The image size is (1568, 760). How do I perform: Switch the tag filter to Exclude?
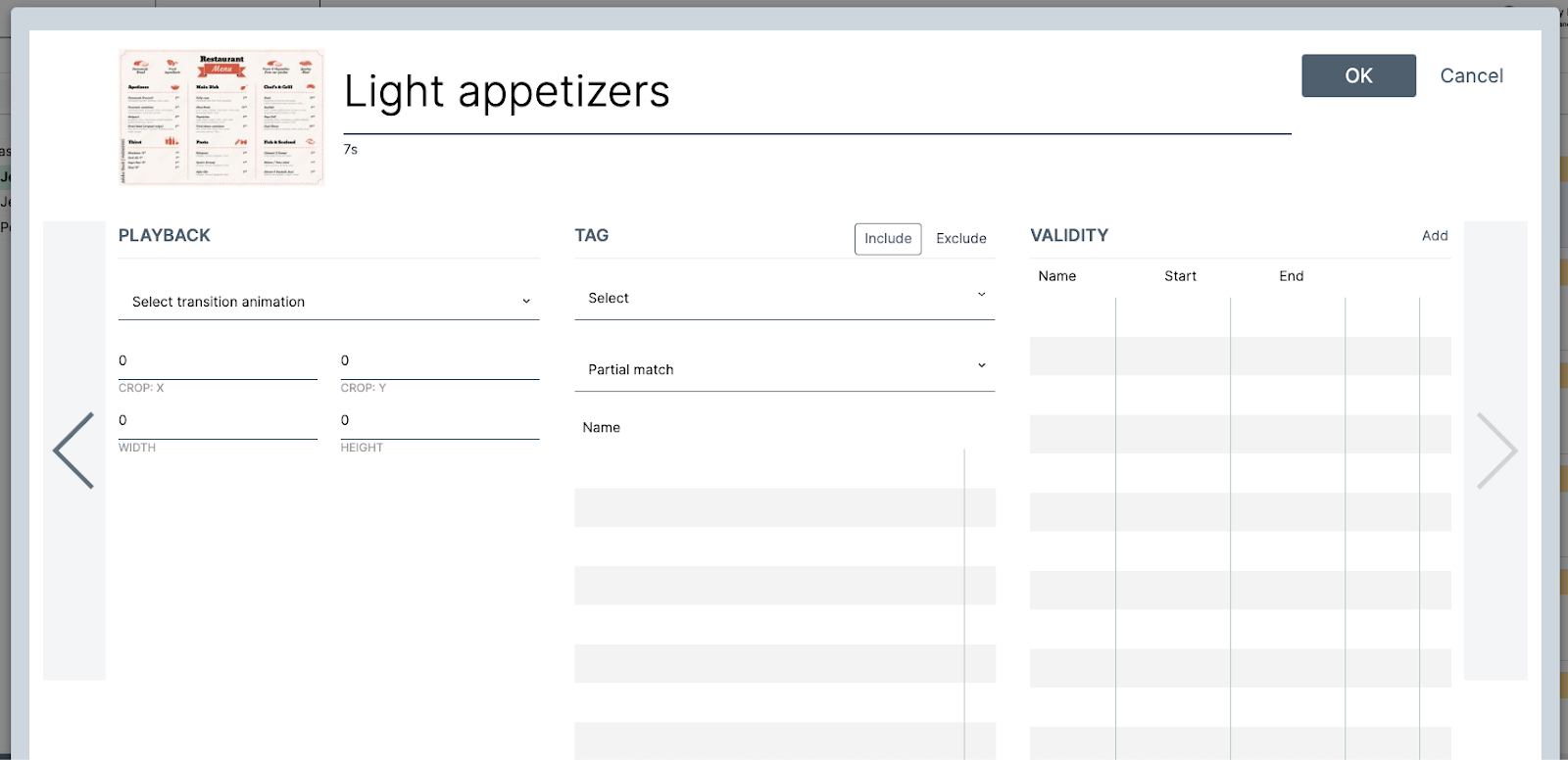[x=960, y=239]
